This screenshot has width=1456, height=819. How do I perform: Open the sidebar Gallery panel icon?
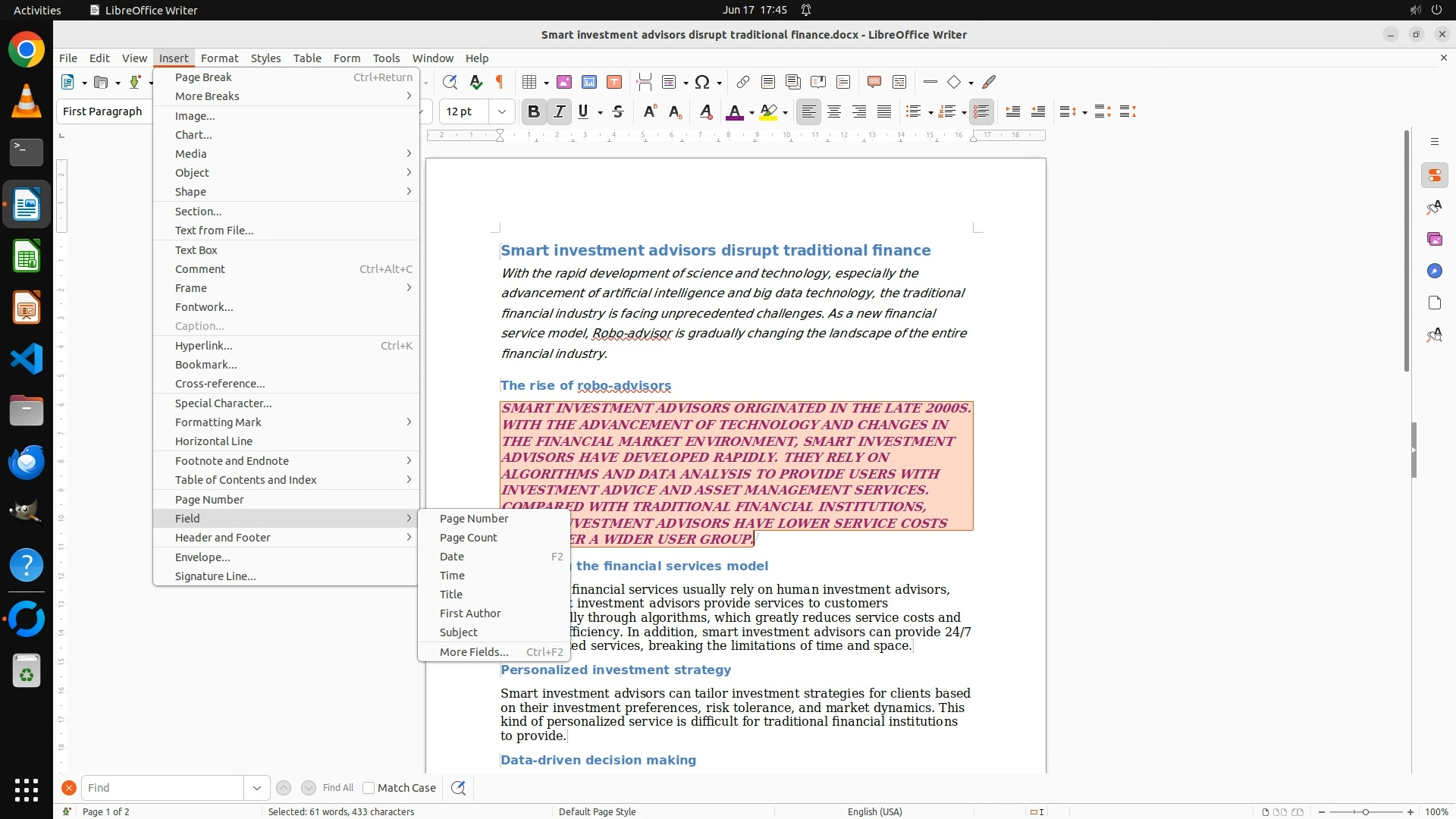coord(1434,239)
